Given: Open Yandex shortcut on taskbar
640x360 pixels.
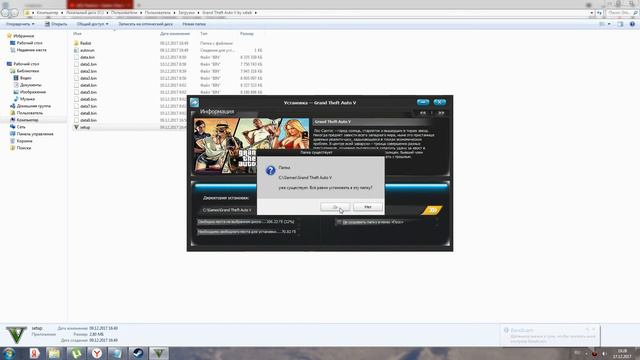Looking at the screenshot, I should tap(34, 353).
